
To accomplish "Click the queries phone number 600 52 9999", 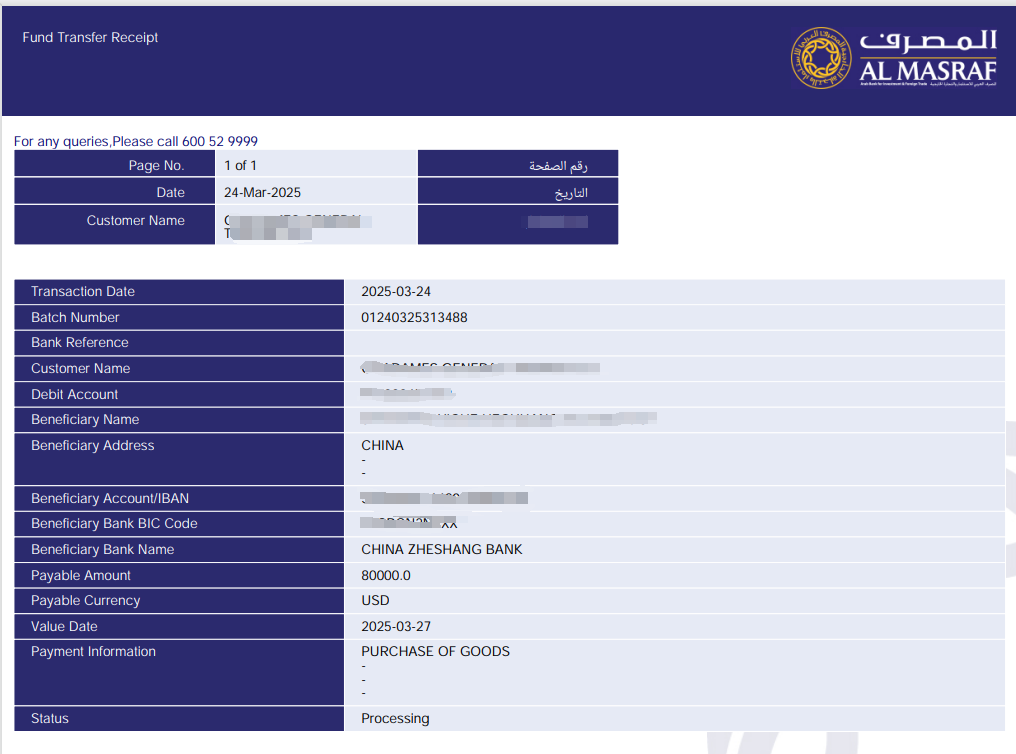I will click(220, 142).
